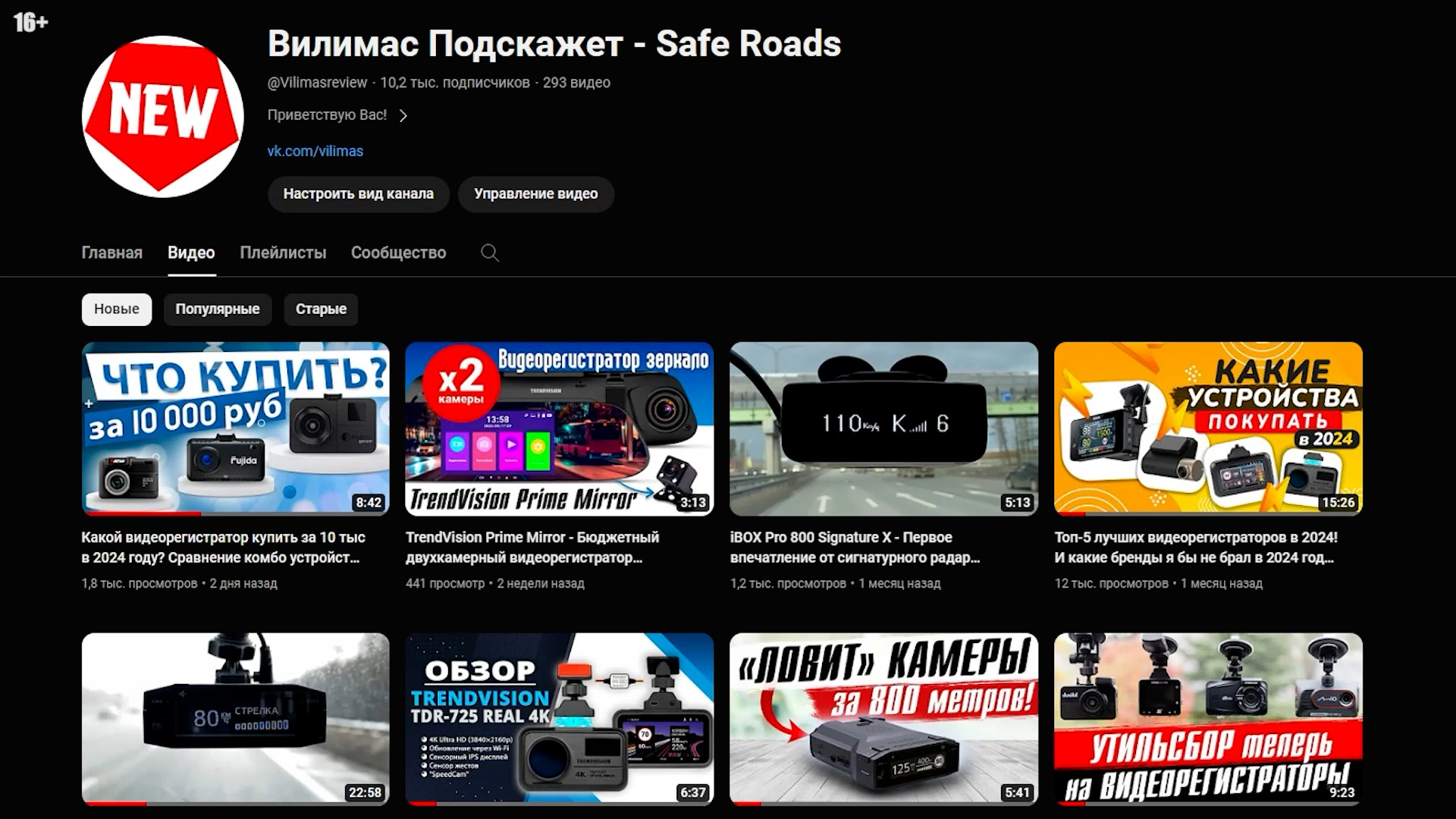
Task: Click title iBOX Pro 800 Signature X
Action: (x=855, y=548)
